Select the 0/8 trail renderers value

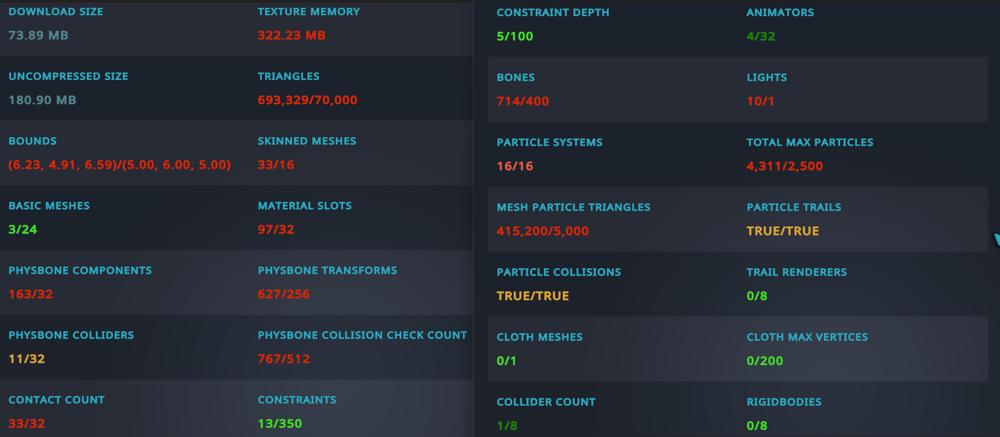tap(756, 296)
